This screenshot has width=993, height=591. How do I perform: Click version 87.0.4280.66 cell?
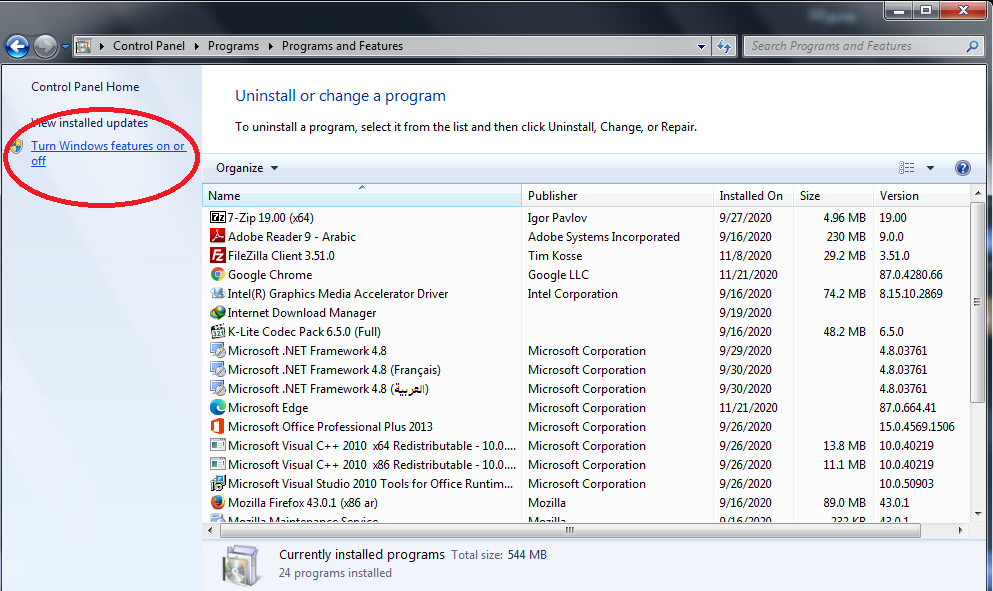click(x=911, y=274)
